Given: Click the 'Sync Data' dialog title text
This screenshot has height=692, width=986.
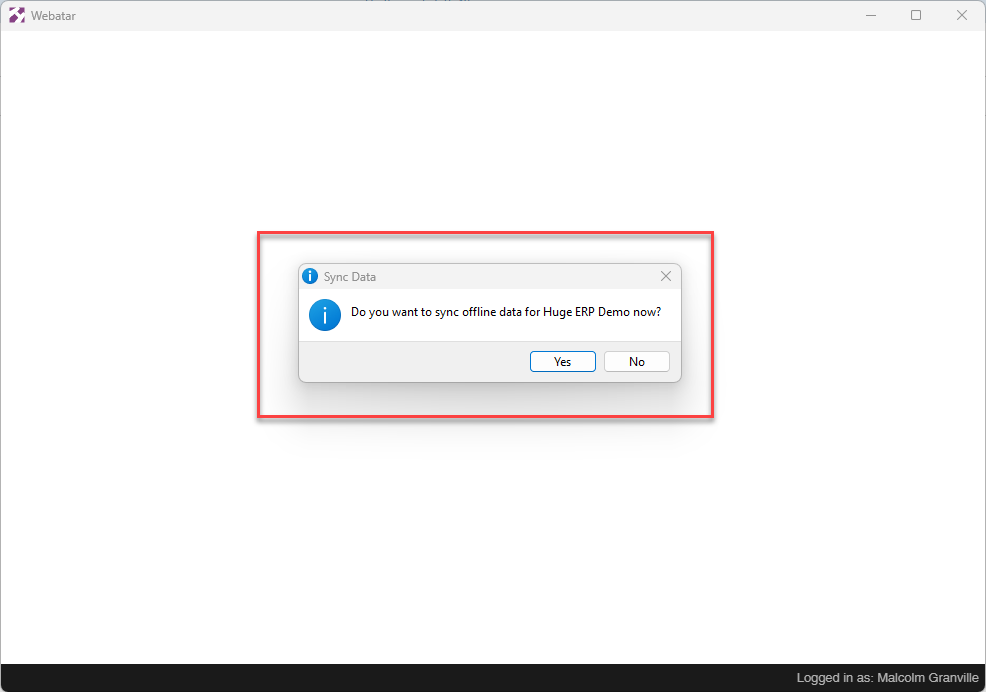Looking at the screenshot, I should (350, 277).
